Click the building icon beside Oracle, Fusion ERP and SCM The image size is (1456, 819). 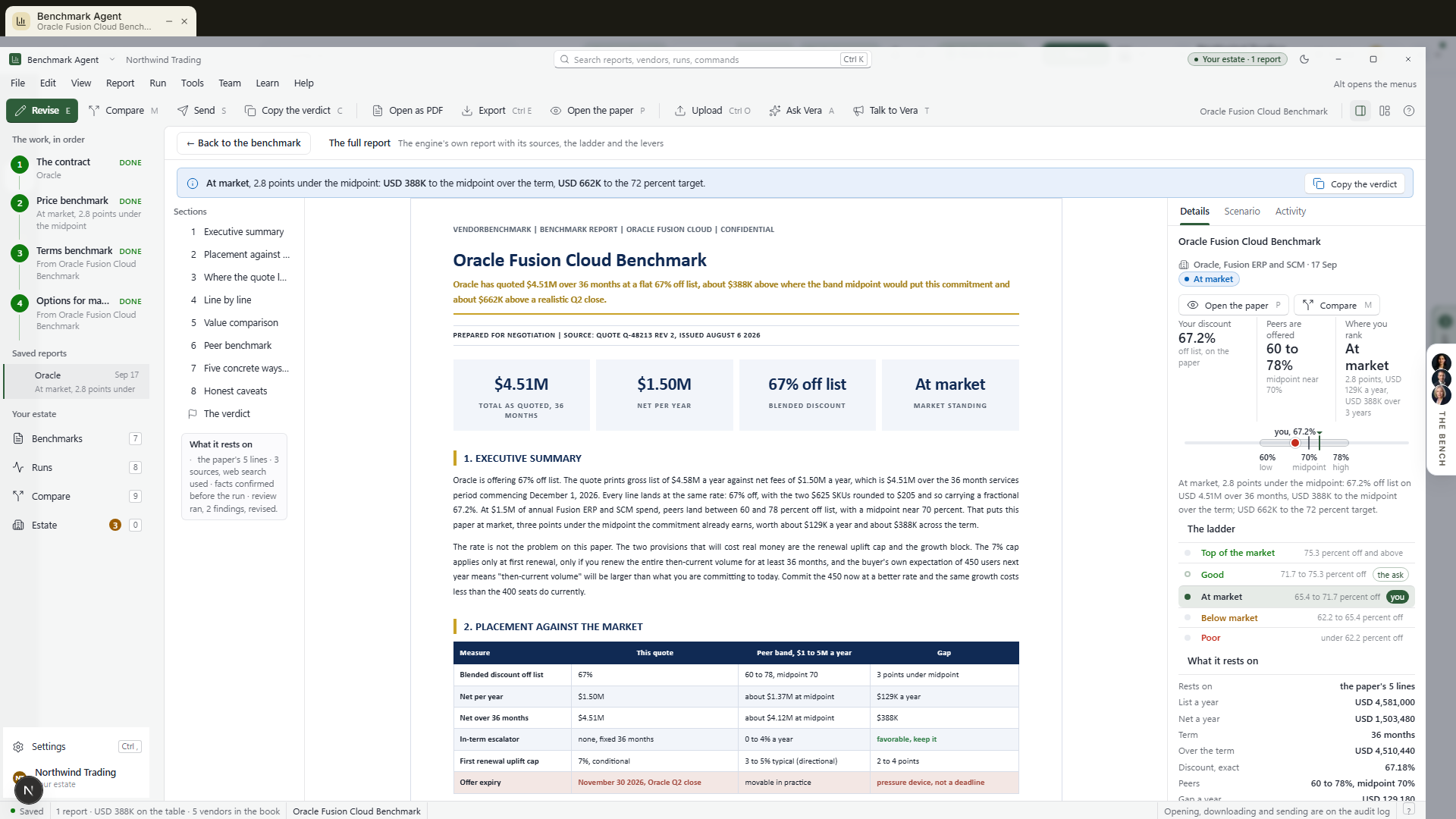click(1184, 265)
